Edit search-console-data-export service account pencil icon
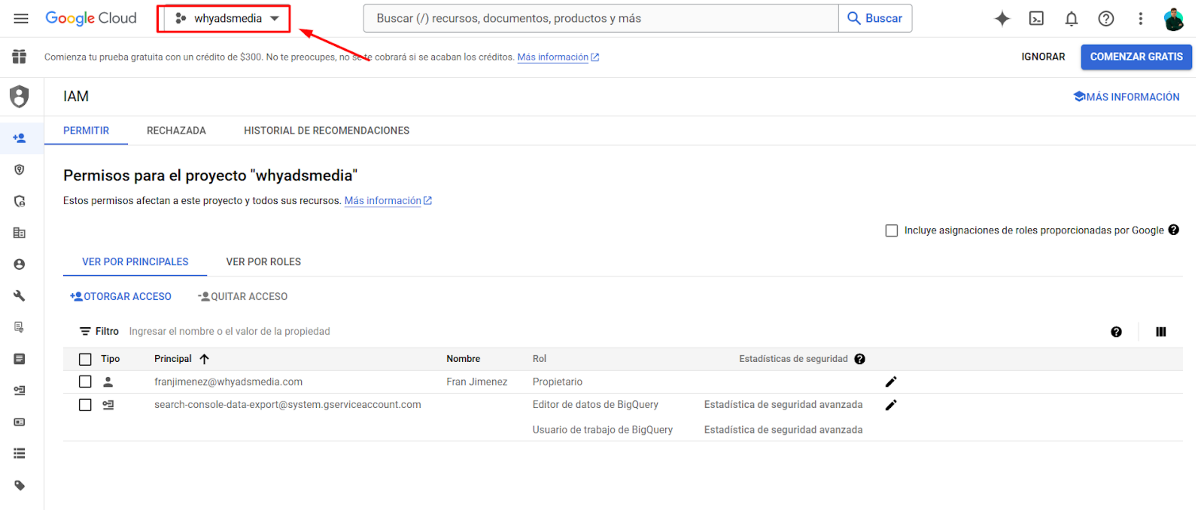The image size is (1196, 510). click(891, 405)
